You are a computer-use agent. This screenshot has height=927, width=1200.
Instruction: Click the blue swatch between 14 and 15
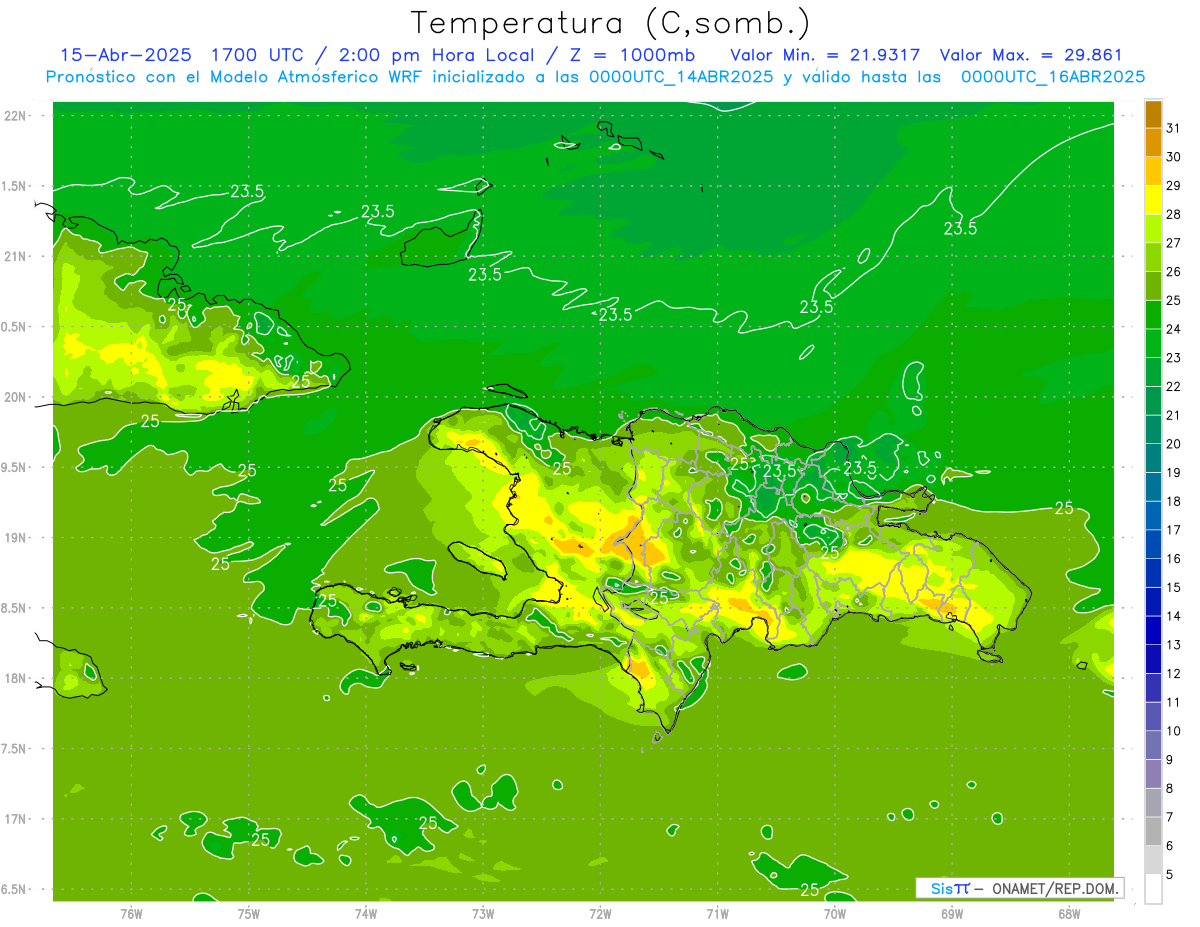coord(1153,602)
